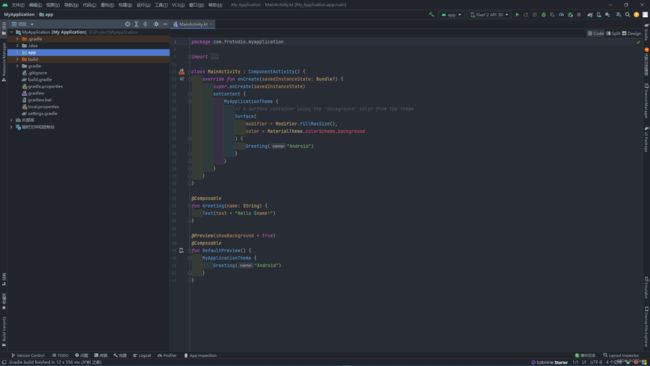Select the MainActivity.kt editor tab
Screen dimensions: 650x366
coord(193,24)
